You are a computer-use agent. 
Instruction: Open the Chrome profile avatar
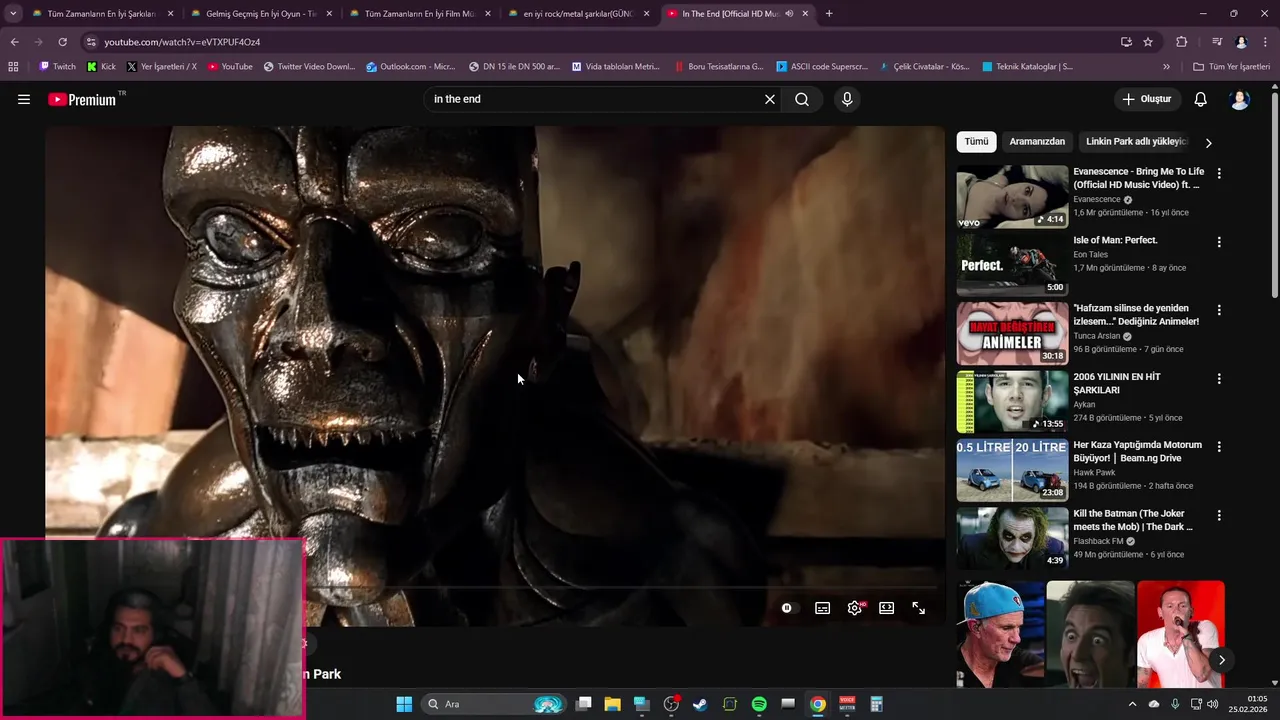[1242, 42]
